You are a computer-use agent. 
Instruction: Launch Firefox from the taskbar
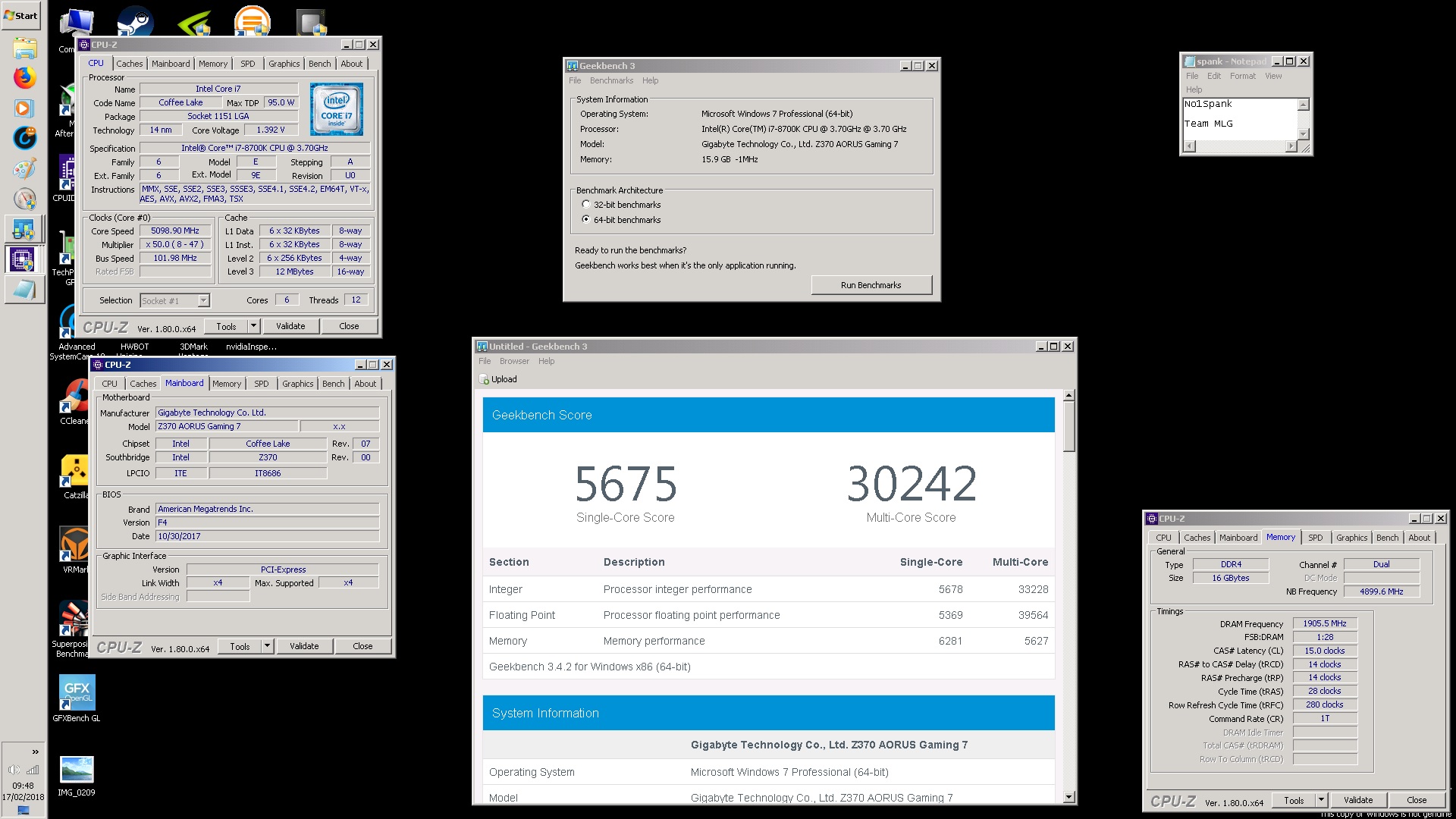pyautogui.click(x=24, y=77)
